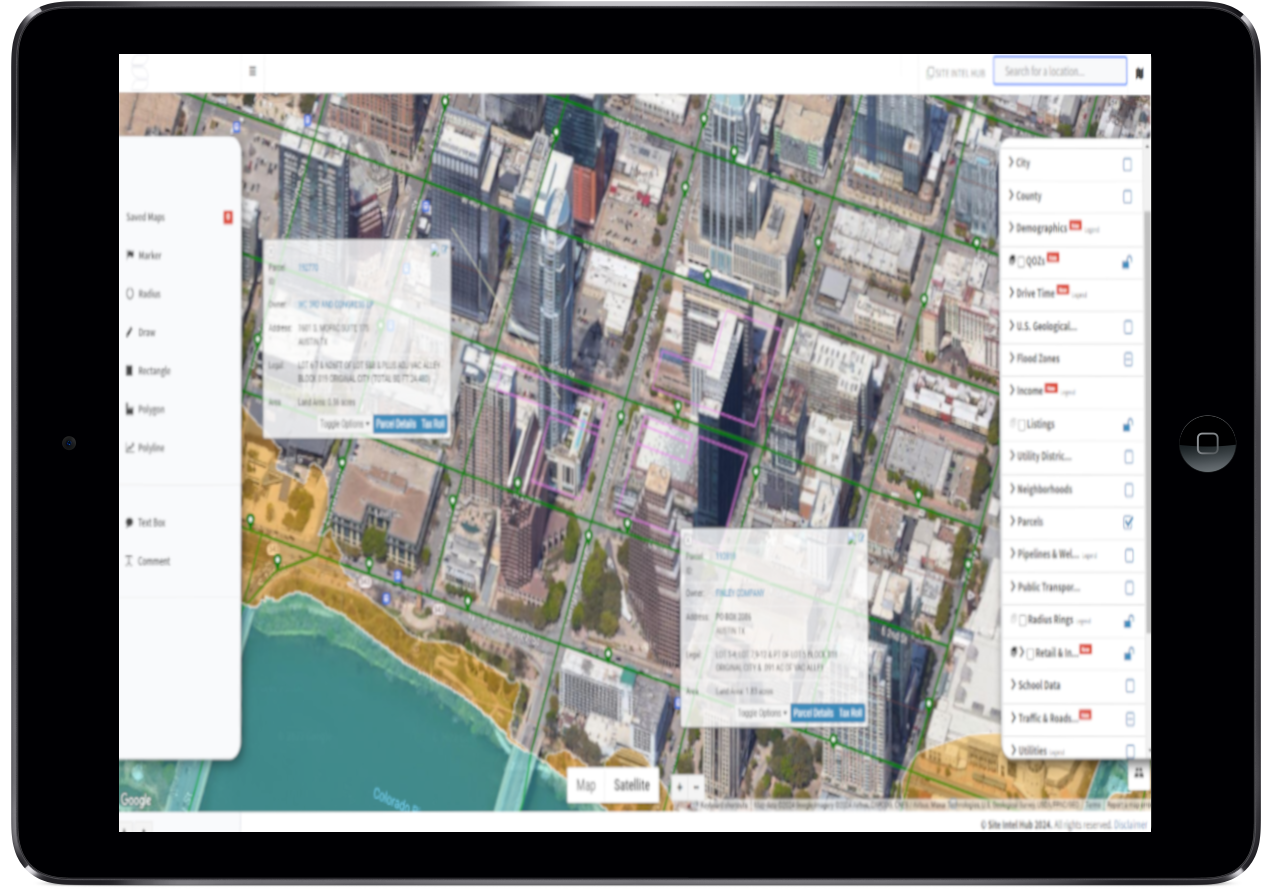Expand the Flood Zones layer group
This screenshot has height=890, width=1268.
1035,359
